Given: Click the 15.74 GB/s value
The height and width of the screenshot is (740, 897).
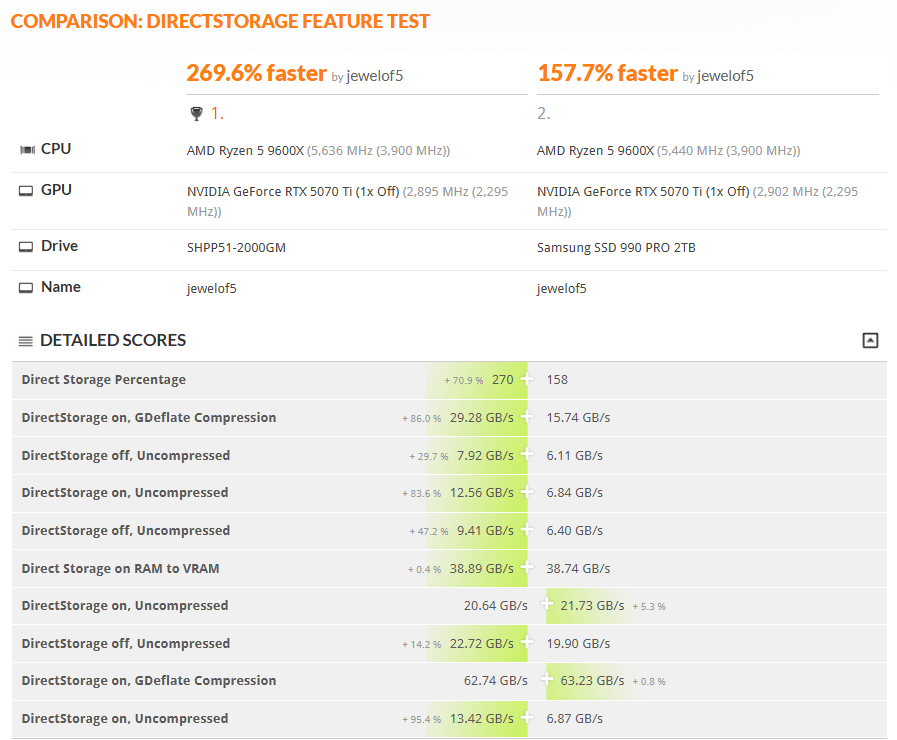Looking at the screenshot, I should point(578,418).
